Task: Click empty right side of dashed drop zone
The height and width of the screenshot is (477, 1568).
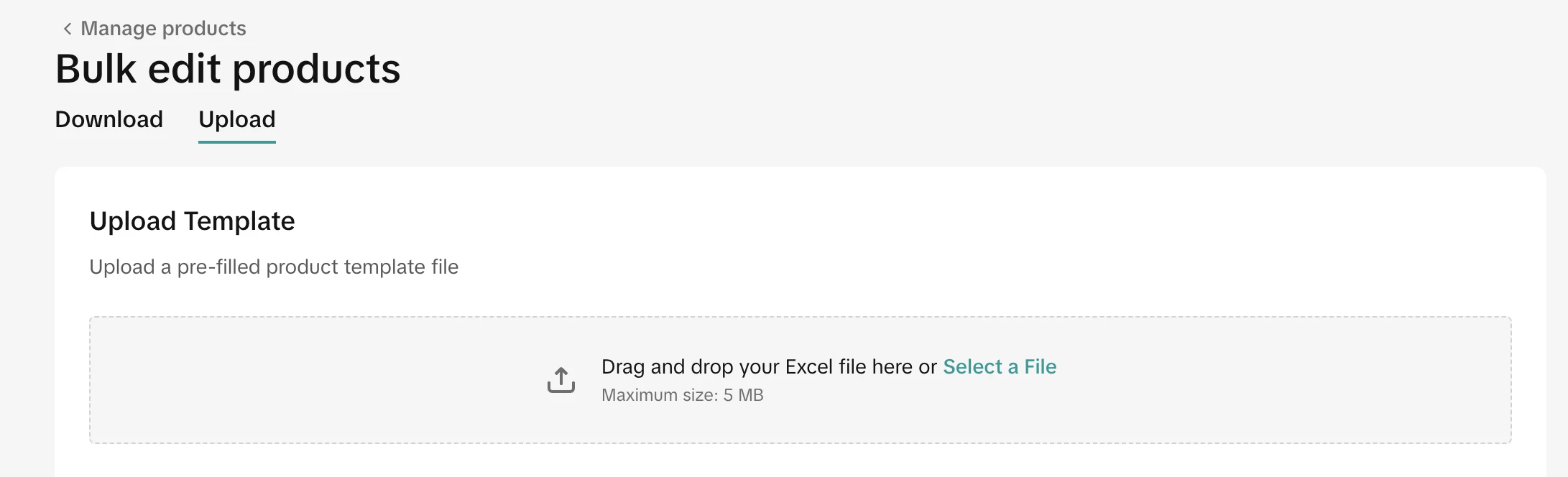Action: click(x=1293, y=380)
